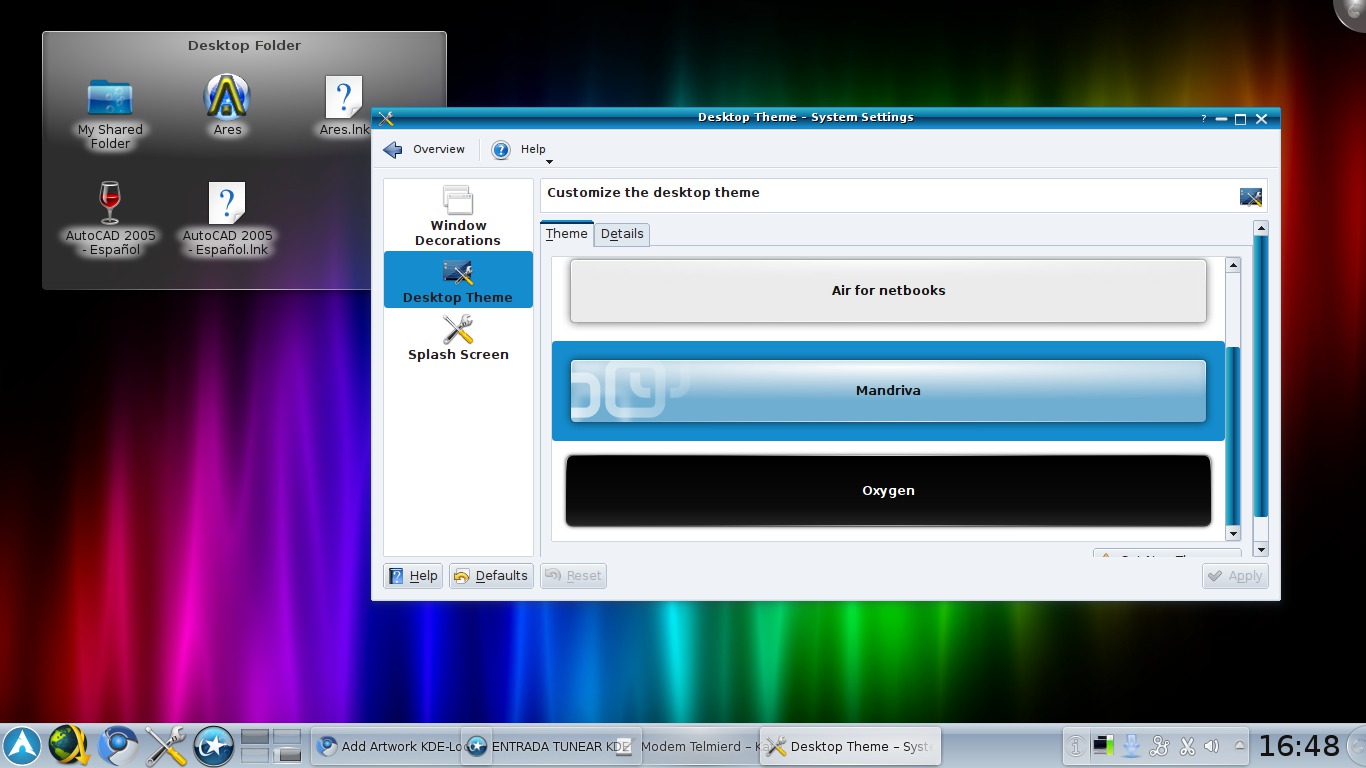Select Desktop Theme sidebar entry
This screenshot has height=768, width=1366.
pyautogui.click(x=458, y=280)
